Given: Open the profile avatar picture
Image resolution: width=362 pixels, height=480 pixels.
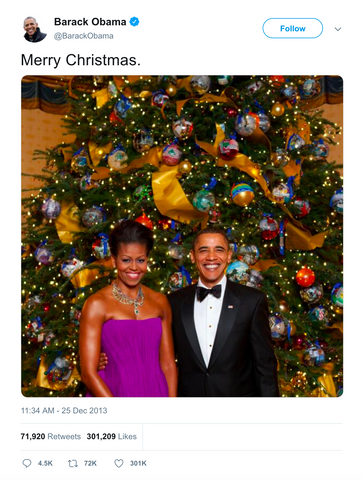Looking at the screenshot, I should [x=35, y=29].
